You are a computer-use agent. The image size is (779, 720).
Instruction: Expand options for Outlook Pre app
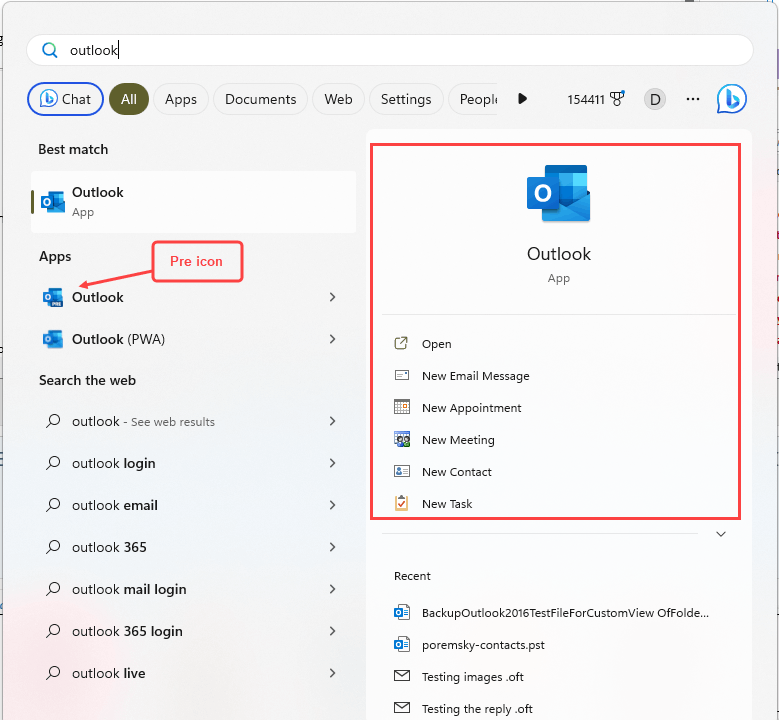tap(332, 297)
